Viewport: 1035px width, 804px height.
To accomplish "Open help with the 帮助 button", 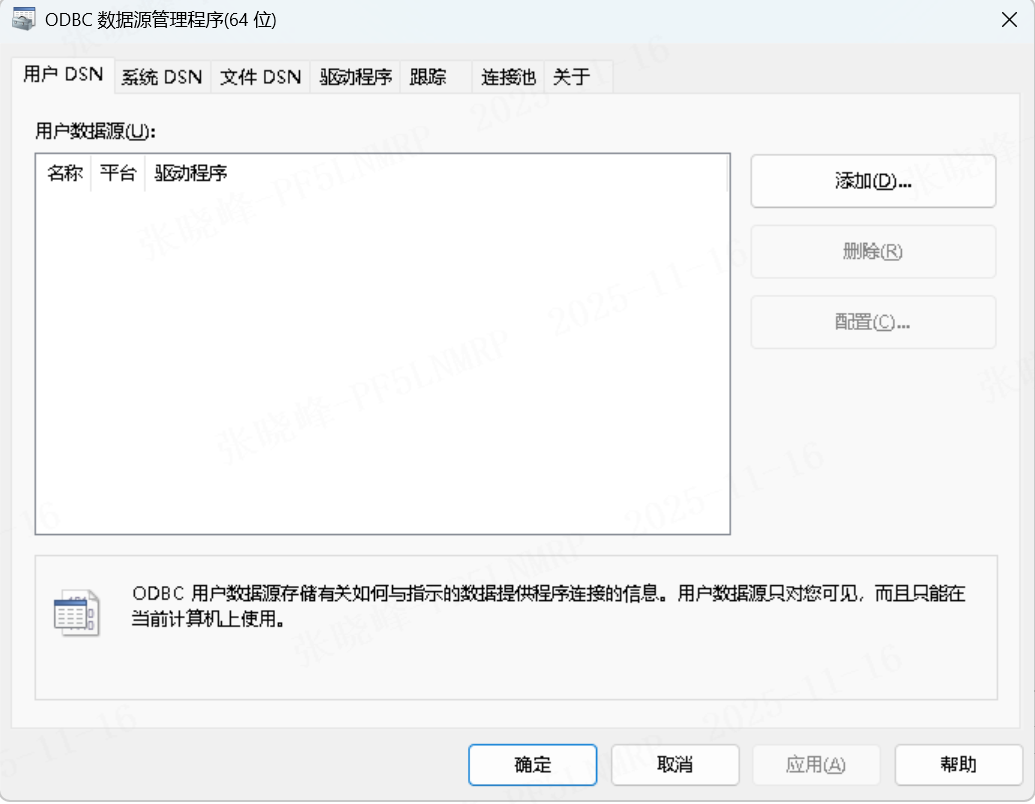I will (958, 765).
